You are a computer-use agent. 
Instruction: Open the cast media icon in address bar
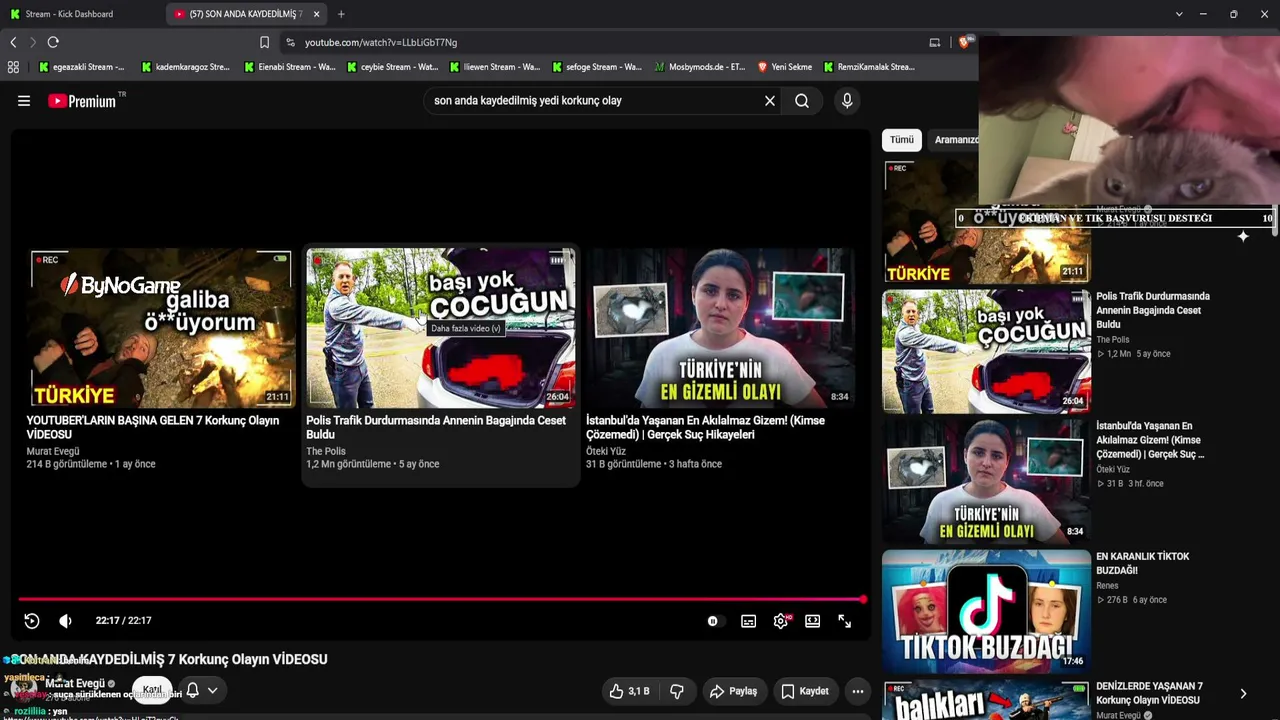[935, 42]
